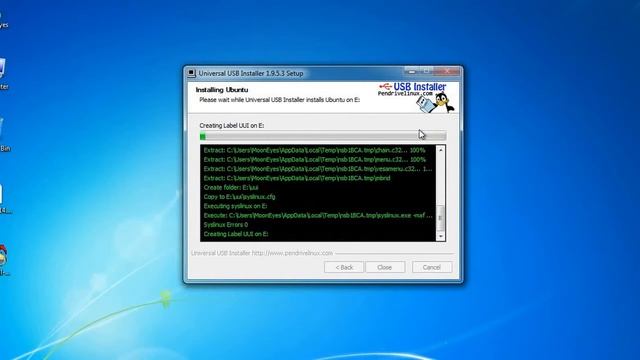
Task: Click the Close button in installer
Action: pos(385,267)
